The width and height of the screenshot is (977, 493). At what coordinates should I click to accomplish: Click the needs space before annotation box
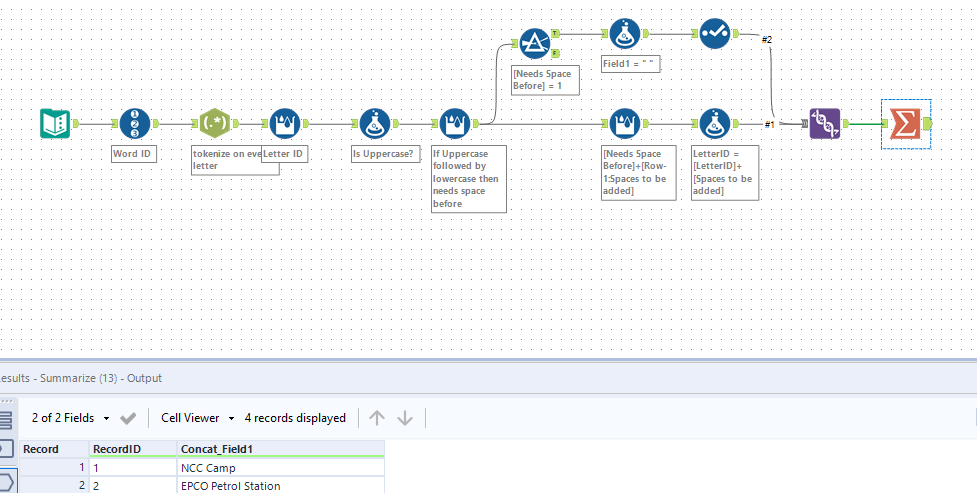(x=469, y=179)
